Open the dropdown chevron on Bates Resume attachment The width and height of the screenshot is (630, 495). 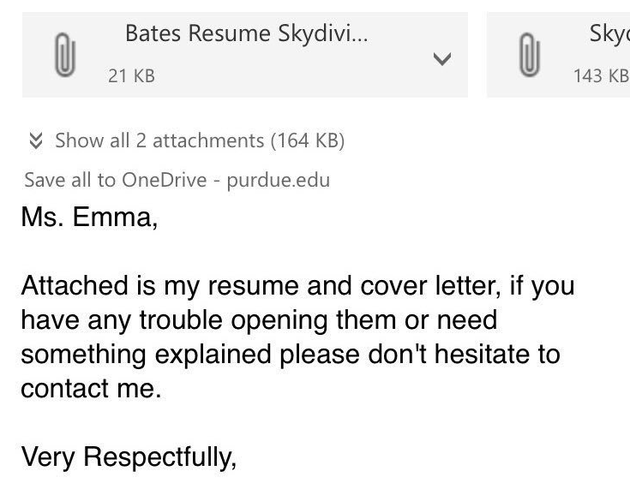(442, 59)
